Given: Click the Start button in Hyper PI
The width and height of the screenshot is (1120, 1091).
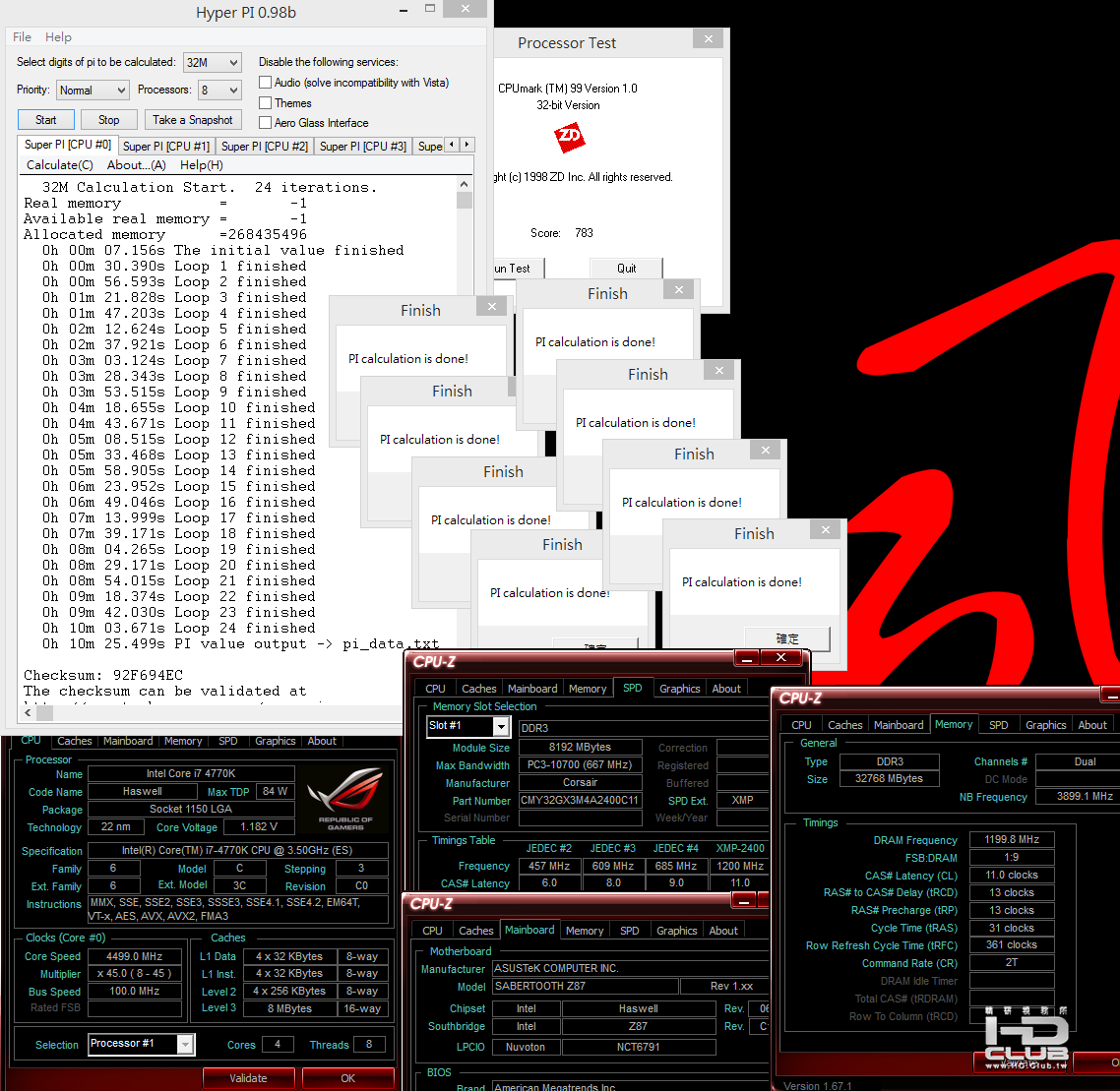Looking at the screenshot, I should pyautogui.click(x=45, y=120).
